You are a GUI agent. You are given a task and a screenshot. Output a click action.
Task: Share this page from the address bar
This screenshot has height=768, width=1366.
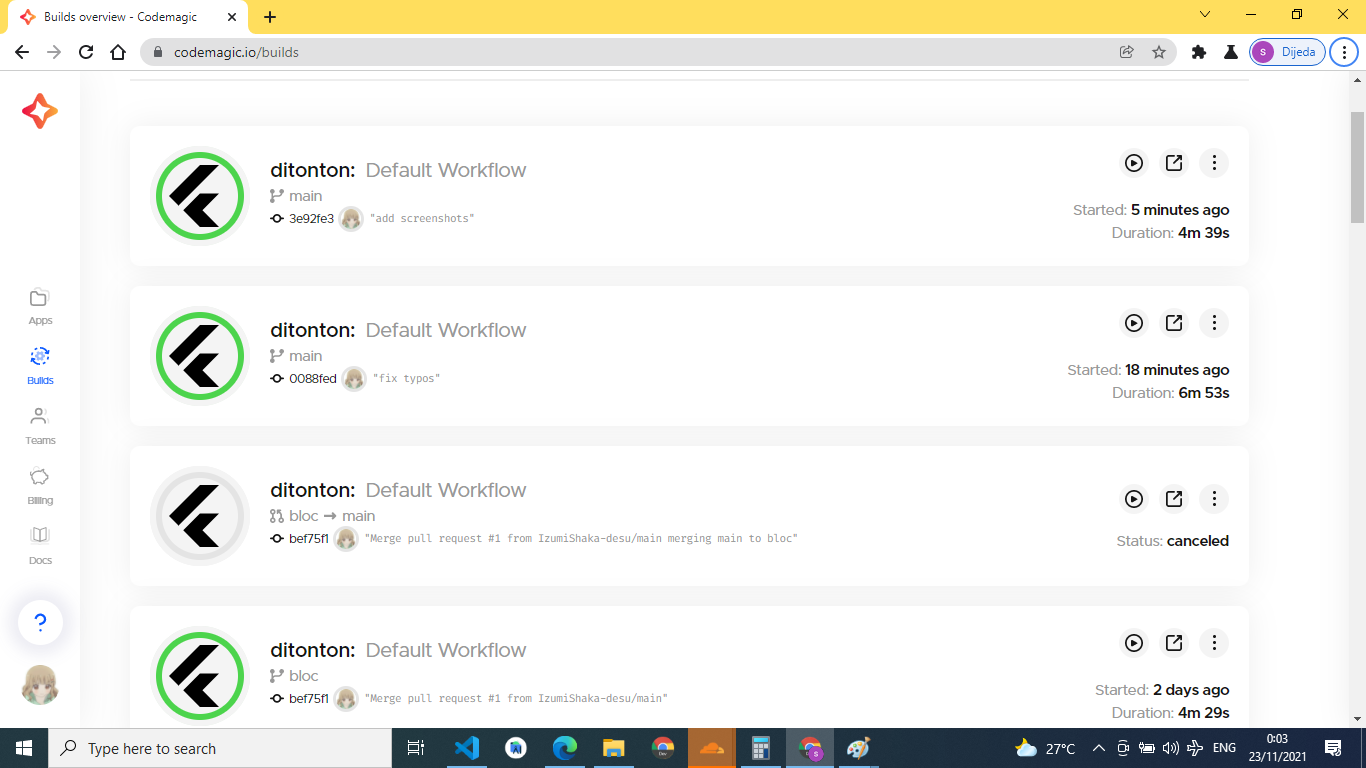1127,52
